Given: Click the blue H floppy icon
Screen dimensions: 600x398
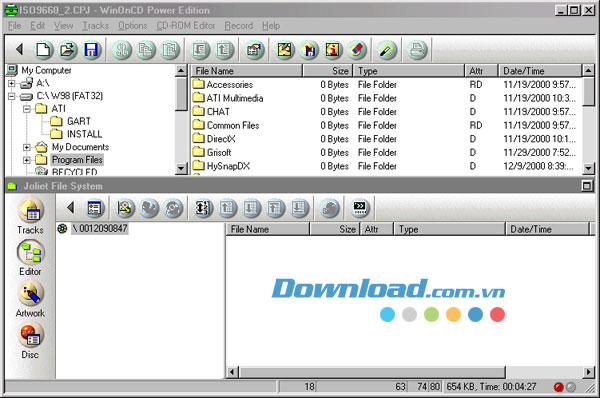Looking at the screenshot, I should click(309, 50).
